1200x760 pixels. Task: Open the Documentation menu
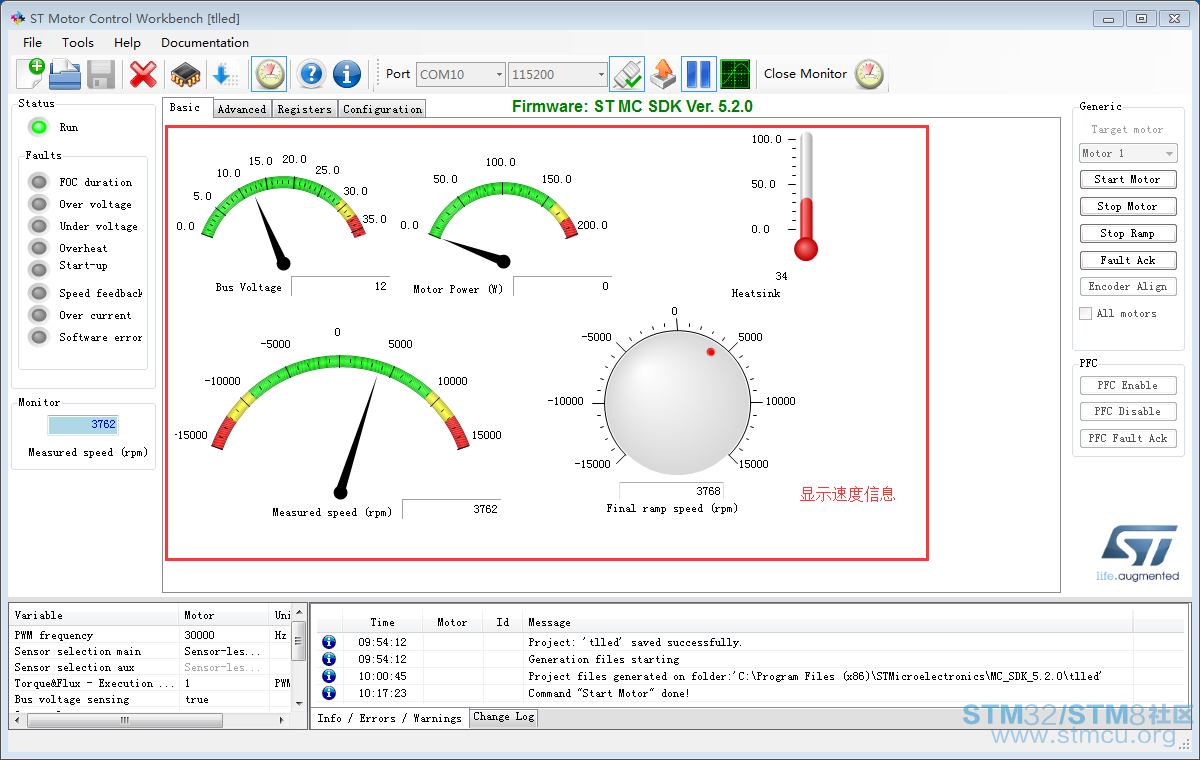pyautogui.click(x=205, y=42)
